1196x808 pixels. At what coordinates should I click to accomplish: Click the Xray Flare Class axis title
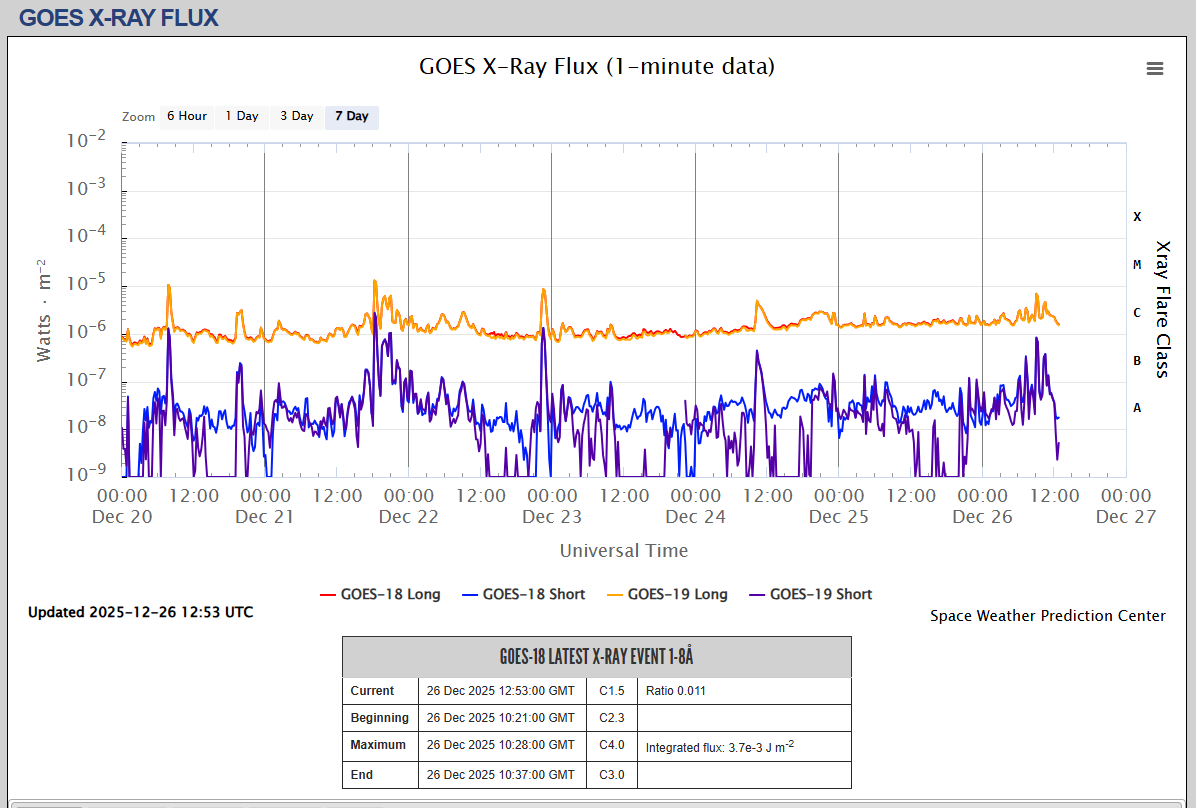pos(1162,308)
